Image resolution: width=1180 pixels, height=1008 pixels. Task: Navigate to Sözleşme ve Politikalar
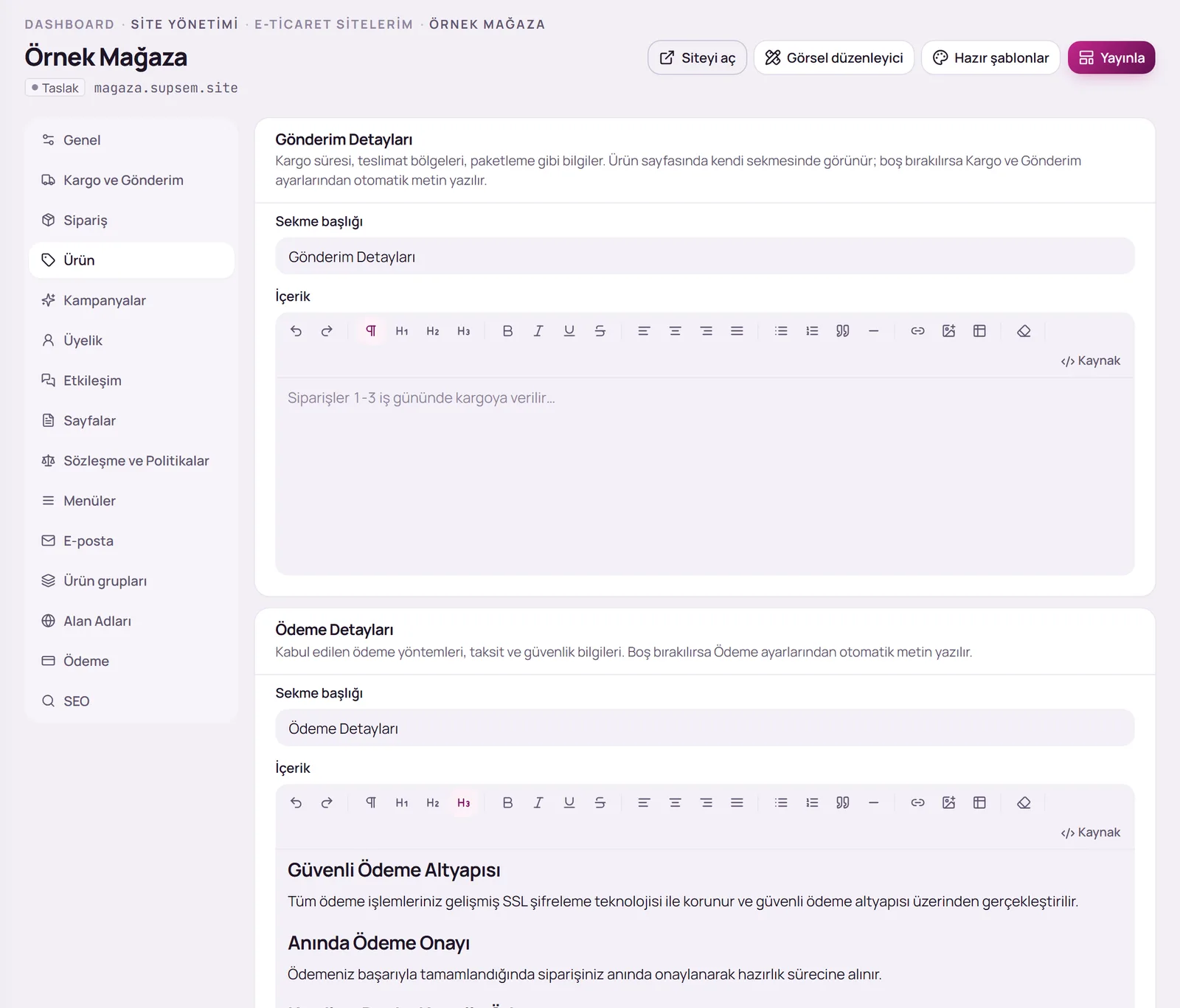(x=131, y=461)
